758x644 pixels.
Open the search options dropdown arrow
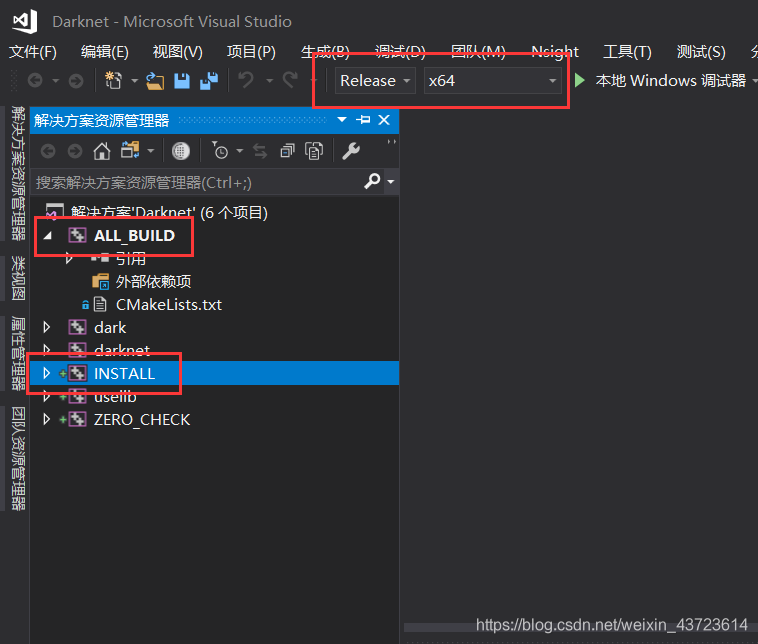391,182
